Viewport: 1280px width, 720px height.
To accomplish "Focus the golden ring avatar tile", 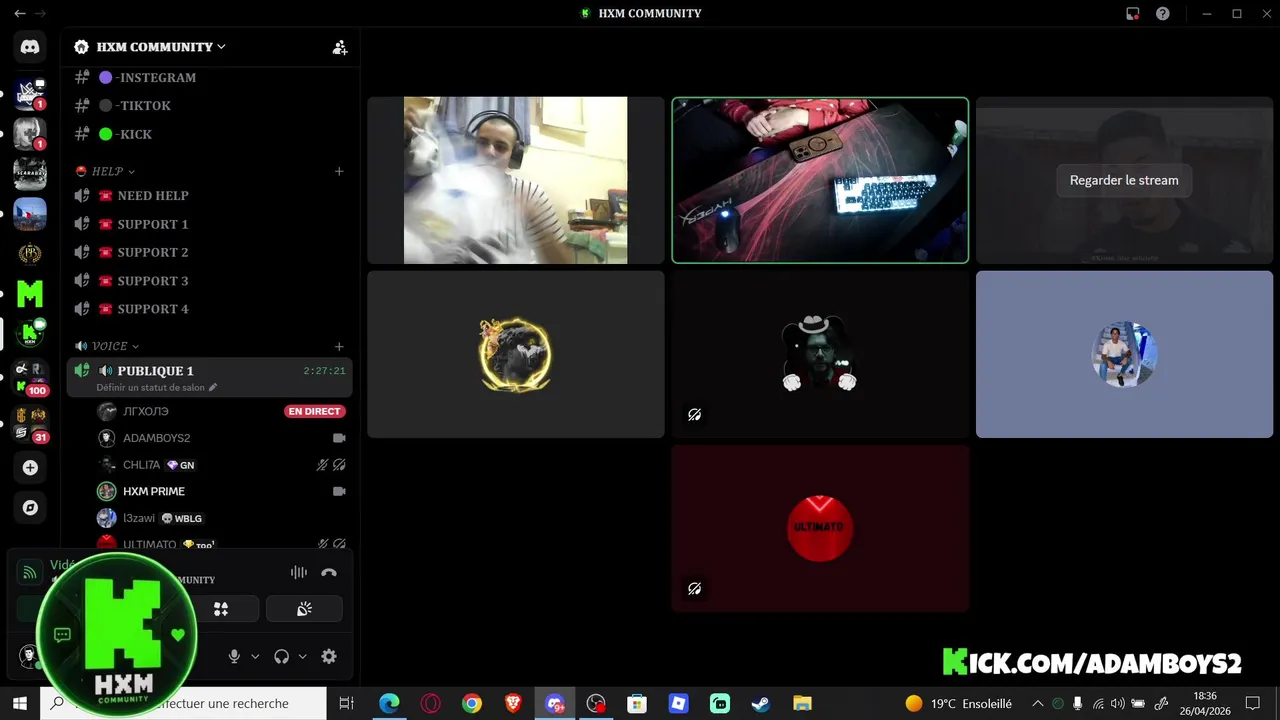I will (x=516, y=354).
